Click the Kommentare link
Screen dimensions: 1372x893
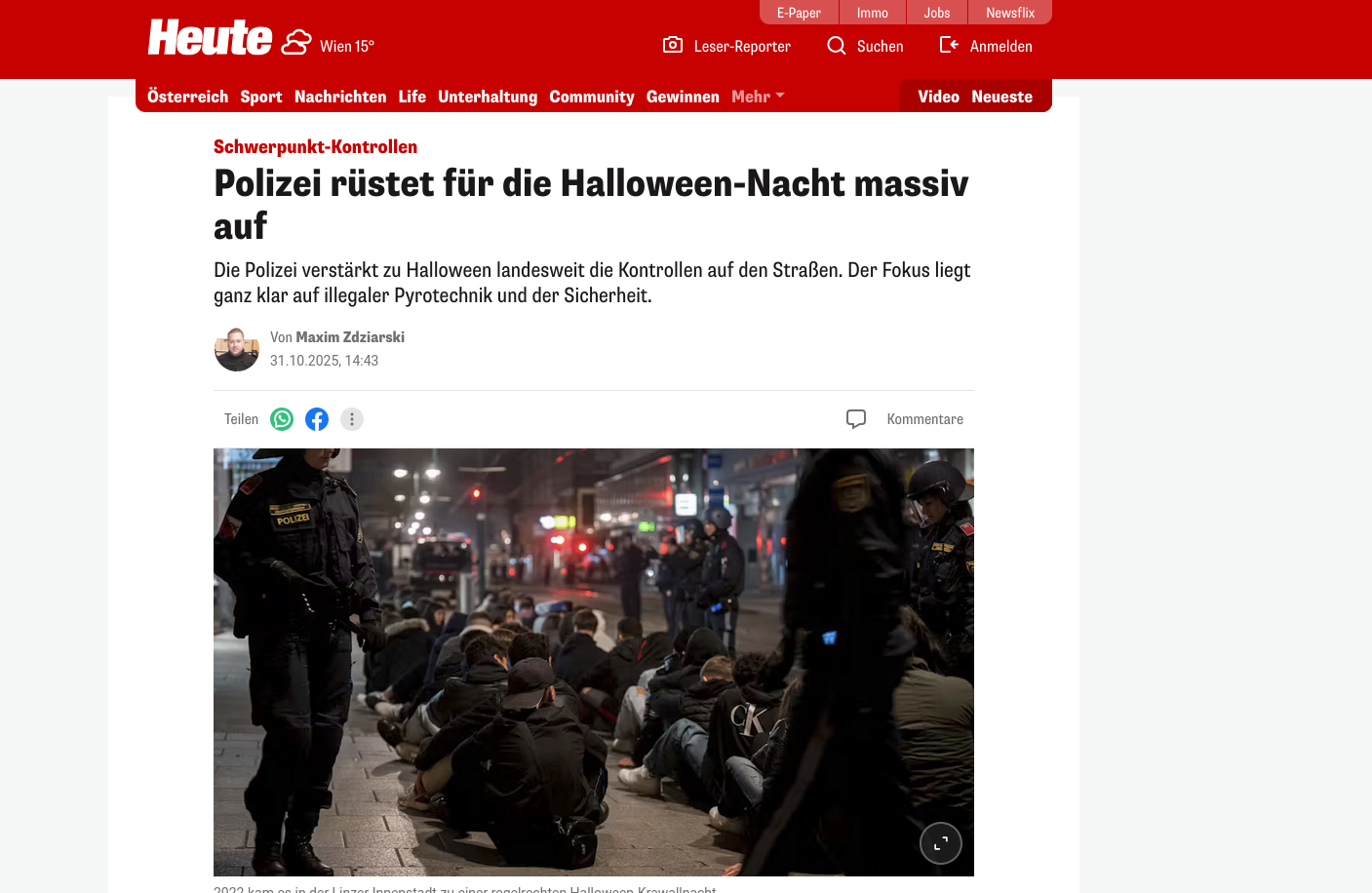tap(925, 419)
